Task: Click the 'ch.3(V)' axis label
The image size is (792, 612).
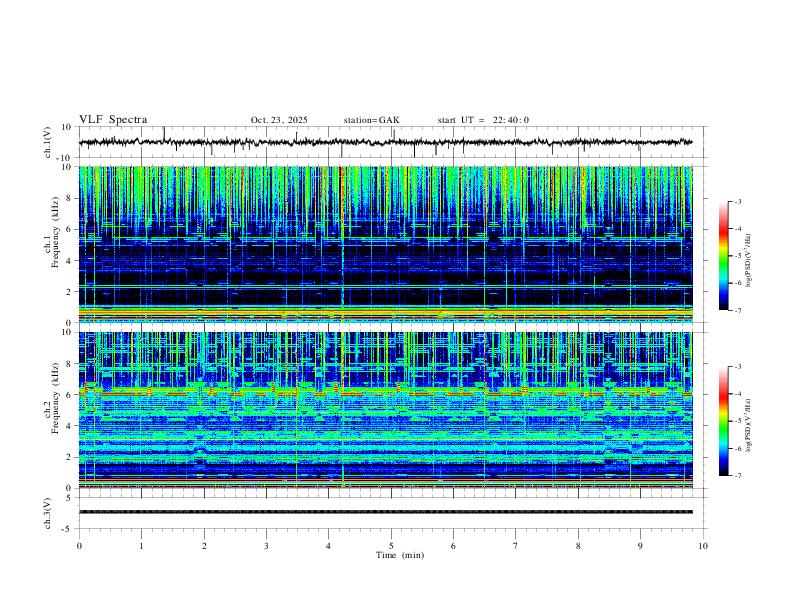Action: pyautogui.click(x=47, y=513)
